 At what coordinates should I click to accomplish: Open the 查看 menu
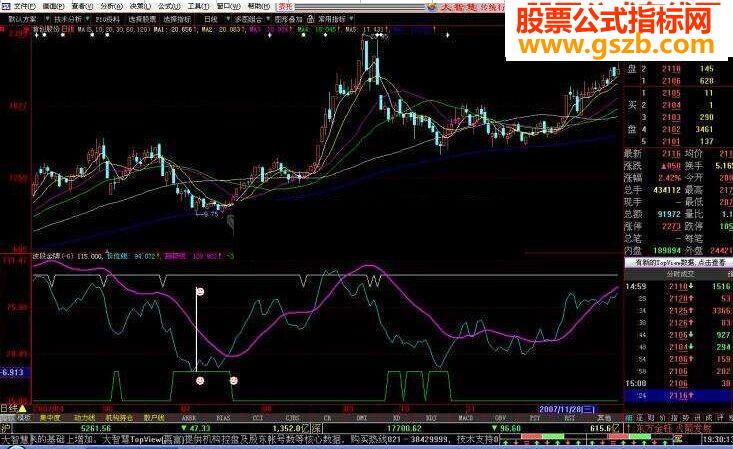click(x=82, y=6)
